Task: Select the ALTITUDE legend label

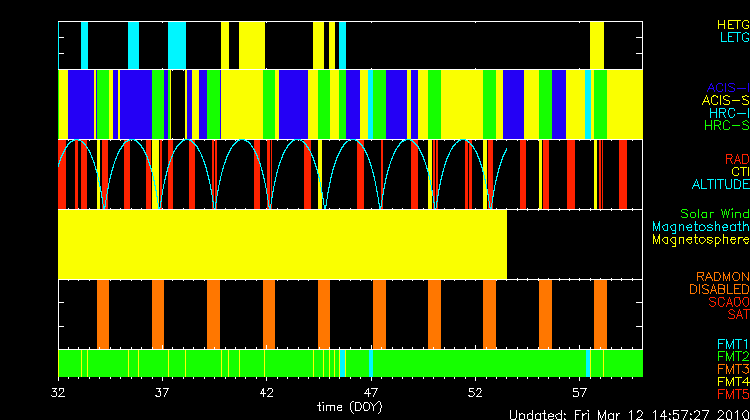Action: [x=720, y=185]
